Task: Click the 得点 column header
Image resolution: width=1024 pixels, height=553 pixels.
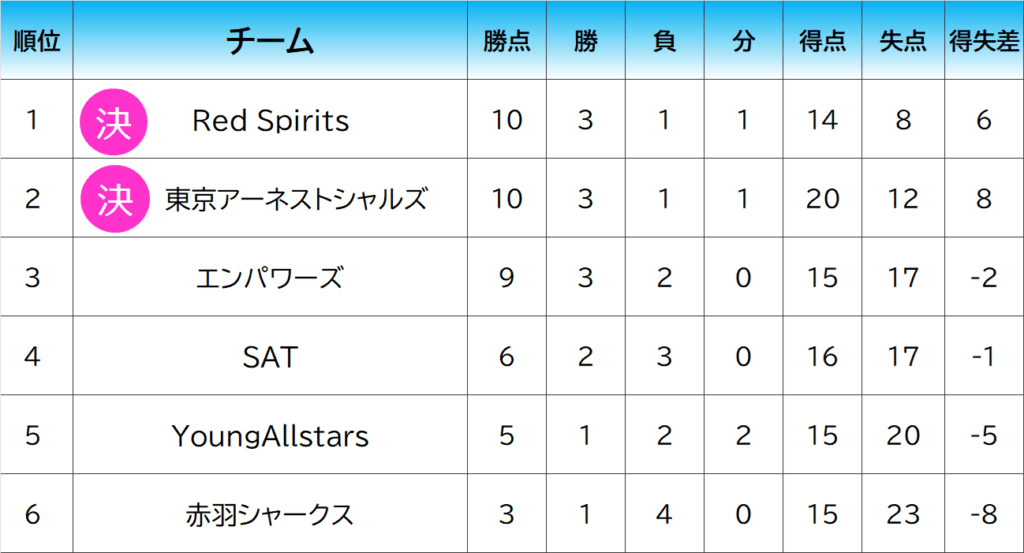Action: tap(822, 41)
